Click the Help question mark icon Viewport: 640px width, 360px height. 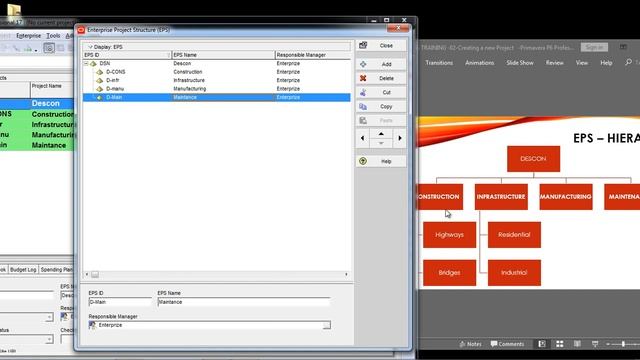point(363,161)
